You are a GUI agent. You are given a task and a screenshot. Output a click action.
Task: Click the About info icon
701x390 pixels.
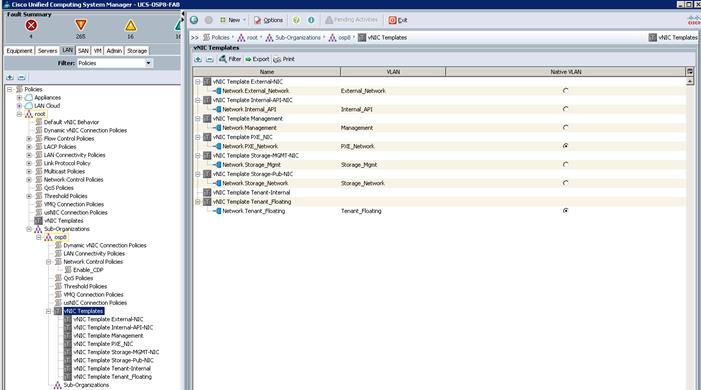click(x=311, y=20)
